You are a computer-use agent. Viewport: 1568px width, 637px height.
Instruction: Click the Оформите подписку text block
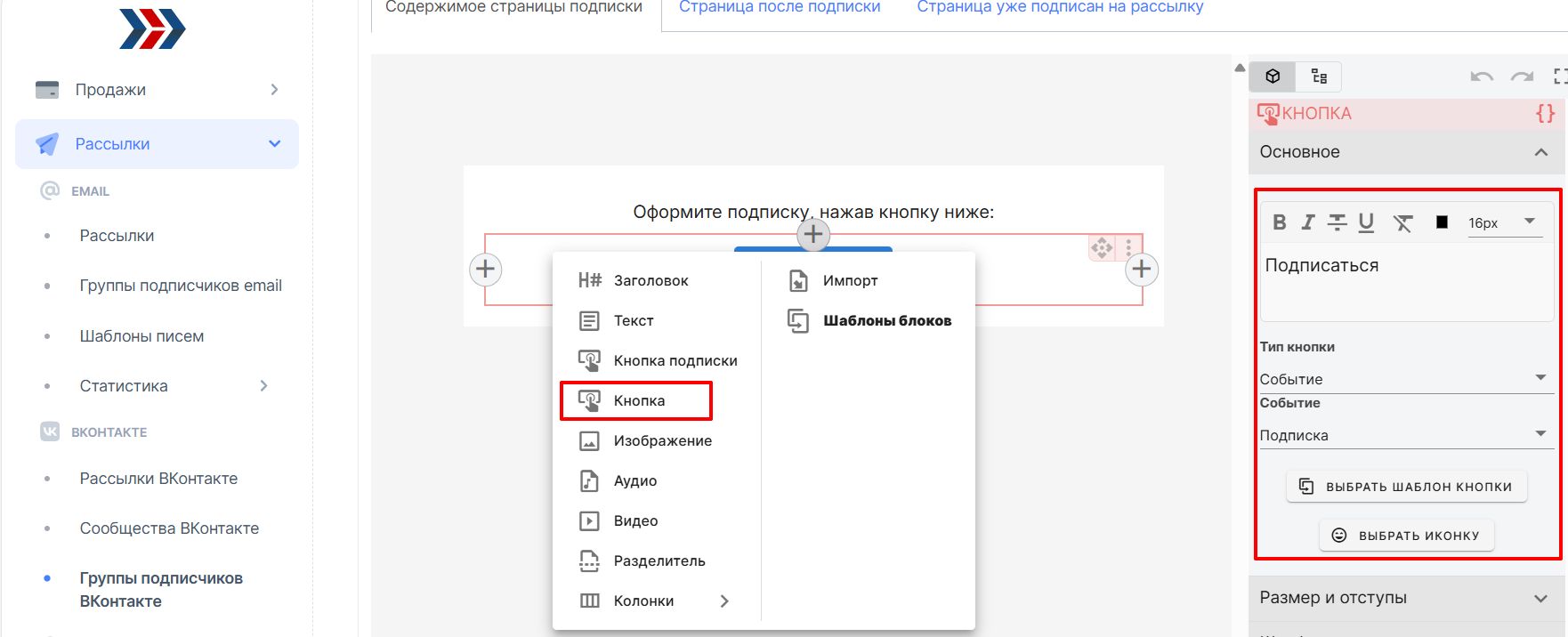(813, 212)
